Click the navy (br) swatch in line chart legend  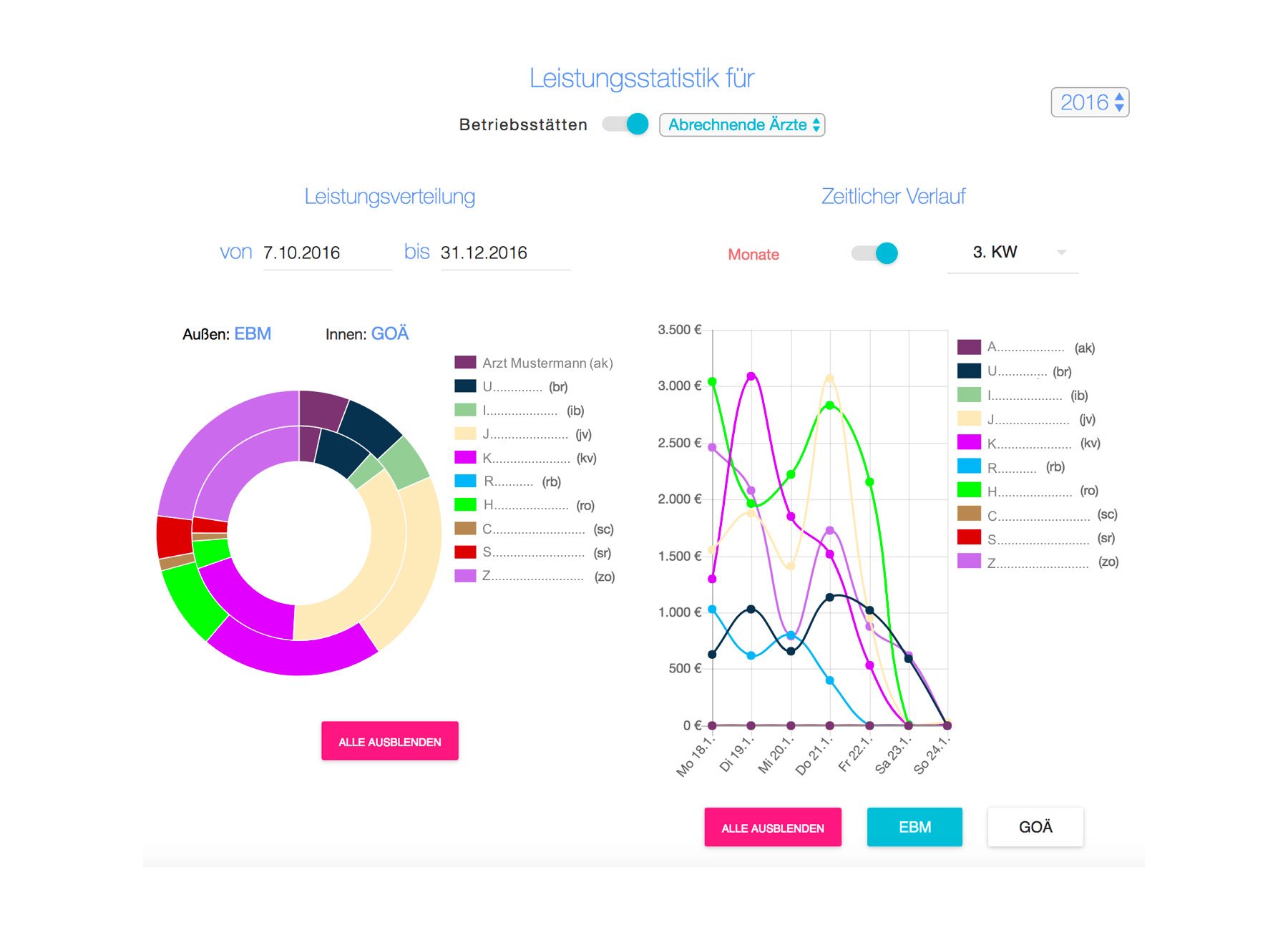[x=969, y=371]
